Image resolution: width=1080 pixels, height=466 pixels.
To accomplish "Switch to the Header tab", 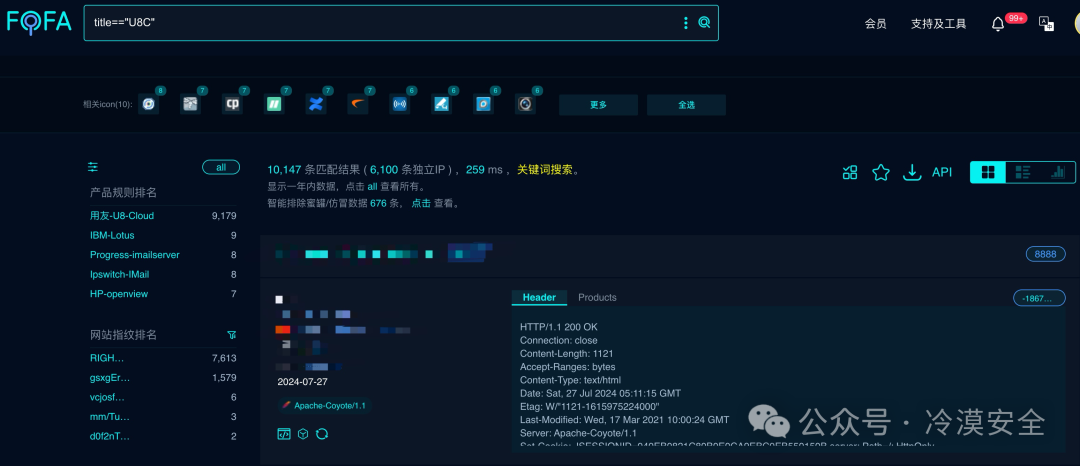I will (539, 297).
